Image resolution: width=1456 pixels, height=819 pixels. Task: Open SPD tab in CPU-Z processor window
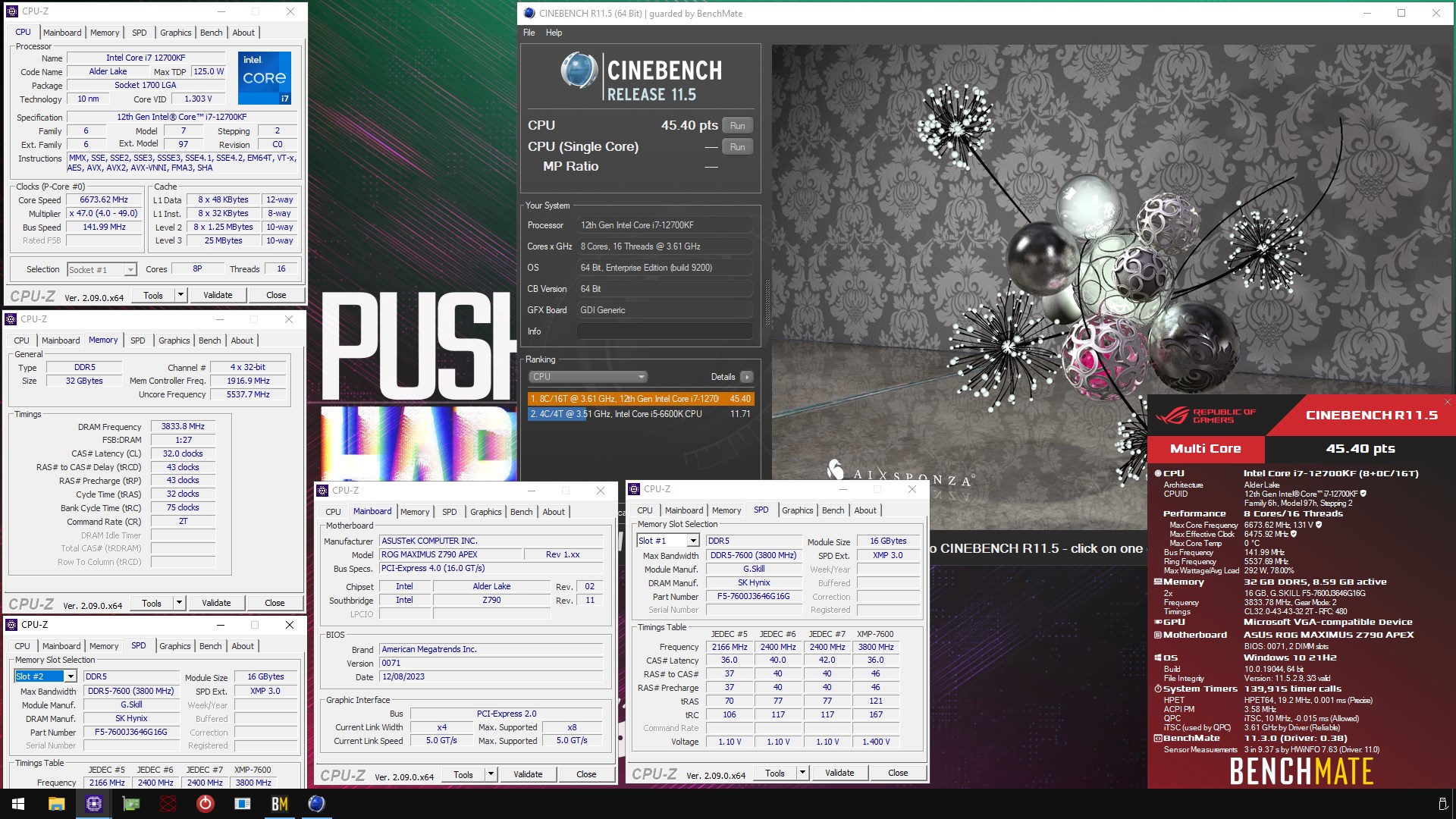[140, 33]
